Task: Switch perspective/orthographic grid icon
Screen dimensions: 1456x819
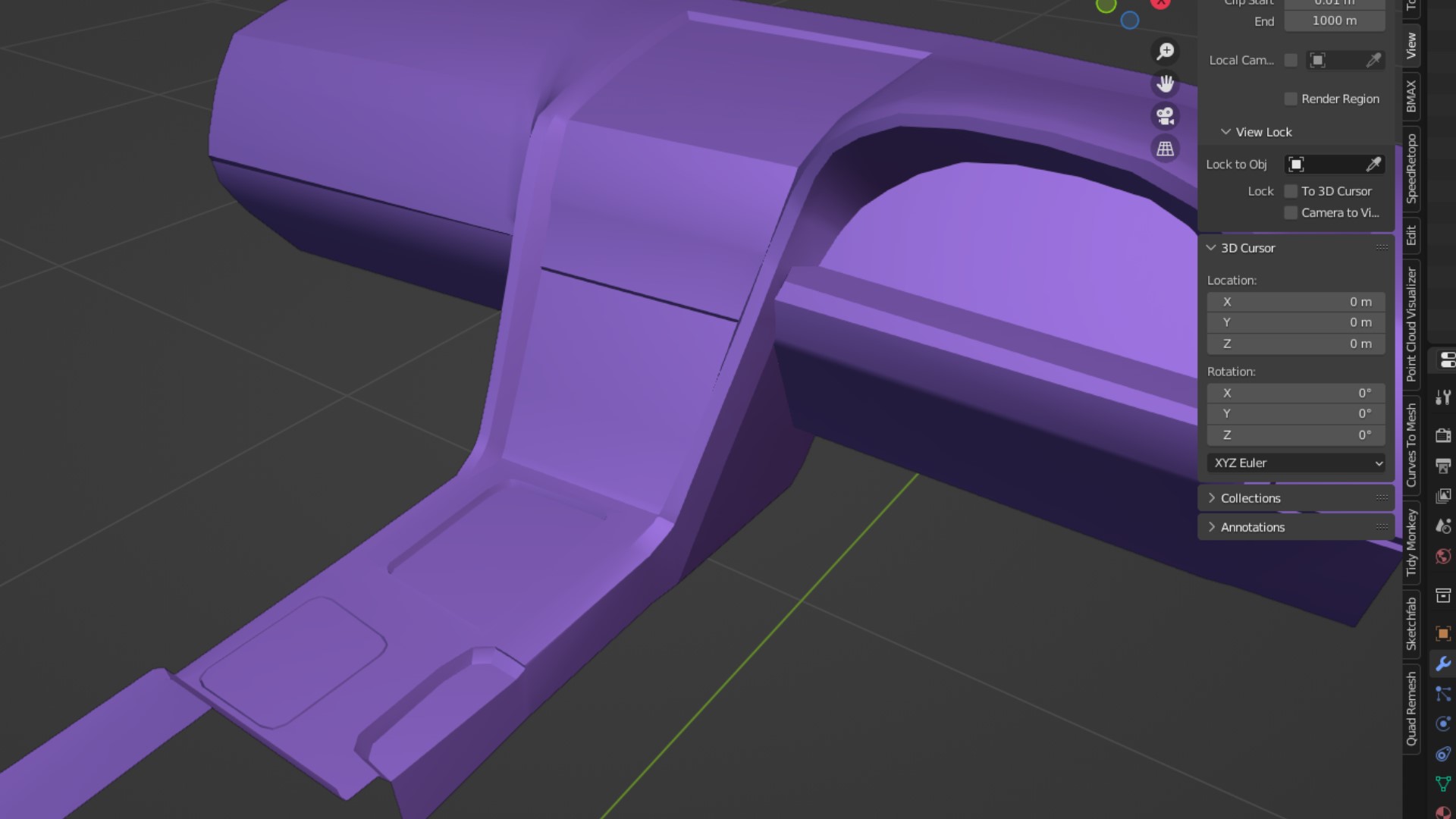Action: 1166,149
